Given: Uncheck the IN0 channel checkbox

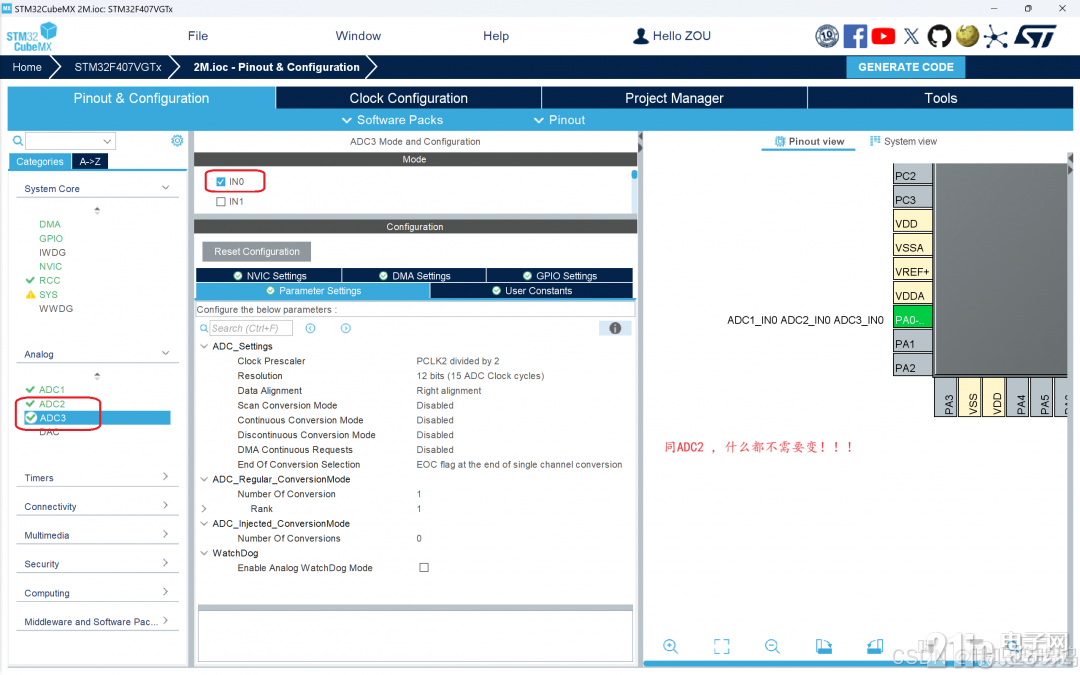Looking at the screenshot, I should tap(221, 182).
